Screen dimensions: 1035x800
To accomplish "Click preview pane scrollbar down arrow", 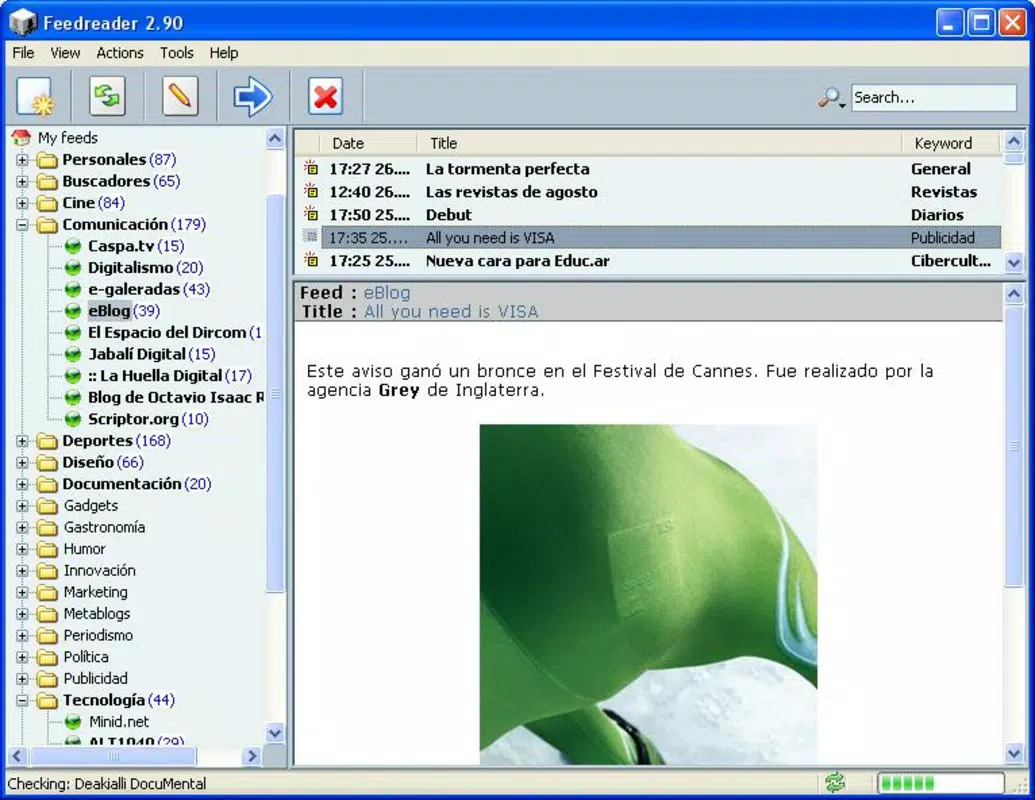I will click(1014, 753).
